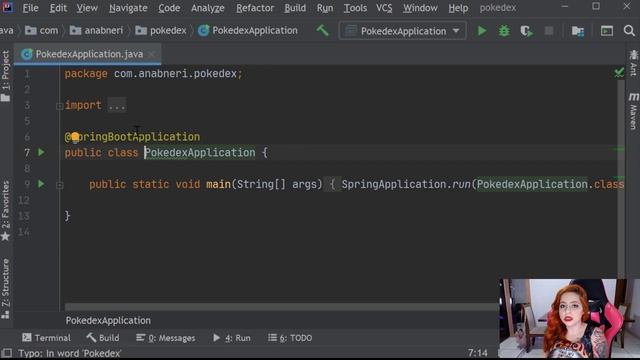This screenshot has width=640, height=360.
Task: Open the File menu
Action: (30, 8)
